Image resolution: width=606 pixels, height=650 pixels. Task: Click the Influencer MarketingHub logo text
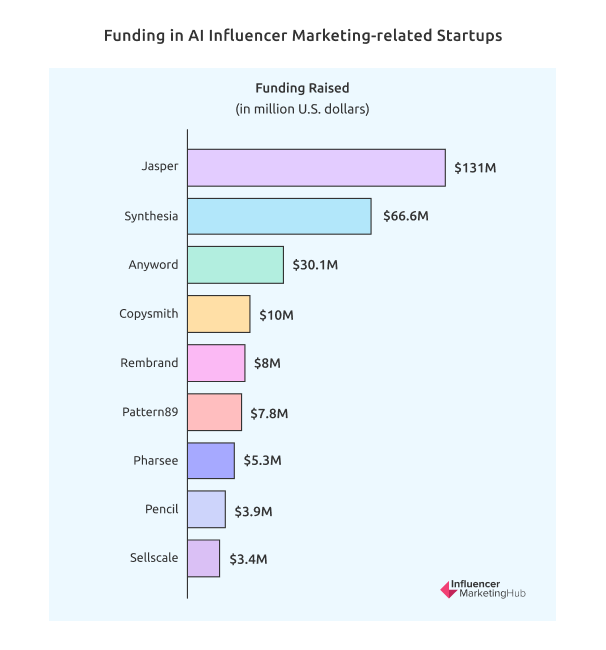point(492,588)
